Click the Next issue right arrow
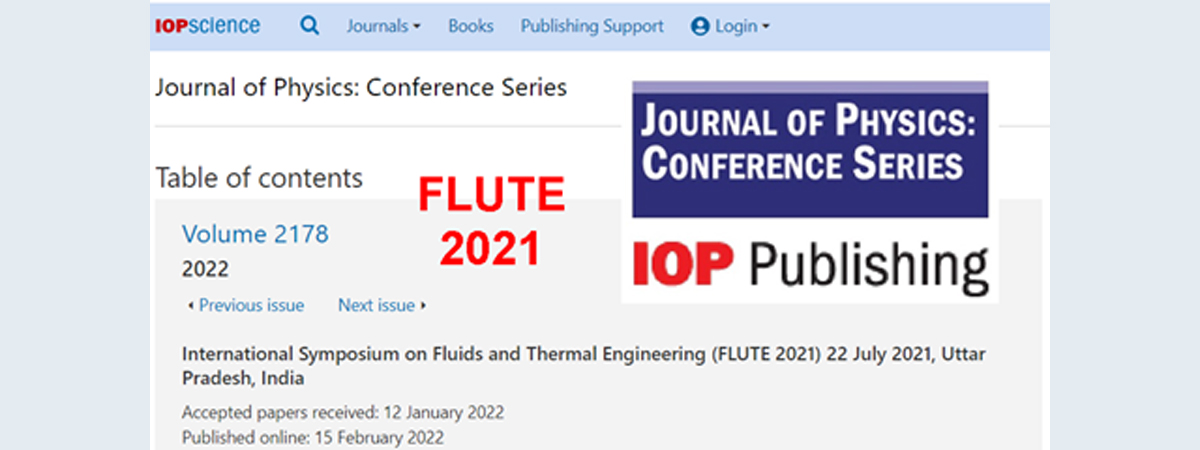 point(423,305)
